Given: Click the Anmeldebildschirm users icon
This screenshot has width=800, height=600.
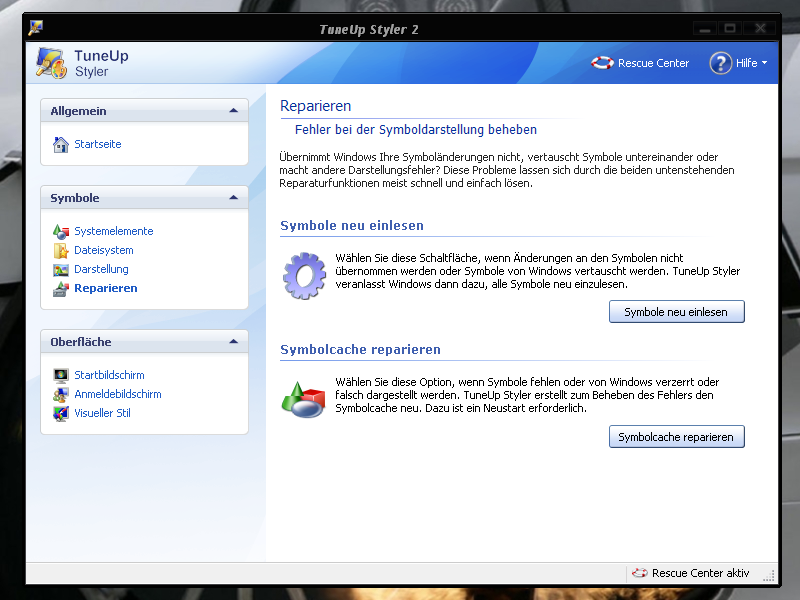Looking at the screenshot, I should click(x=61, y=394).
